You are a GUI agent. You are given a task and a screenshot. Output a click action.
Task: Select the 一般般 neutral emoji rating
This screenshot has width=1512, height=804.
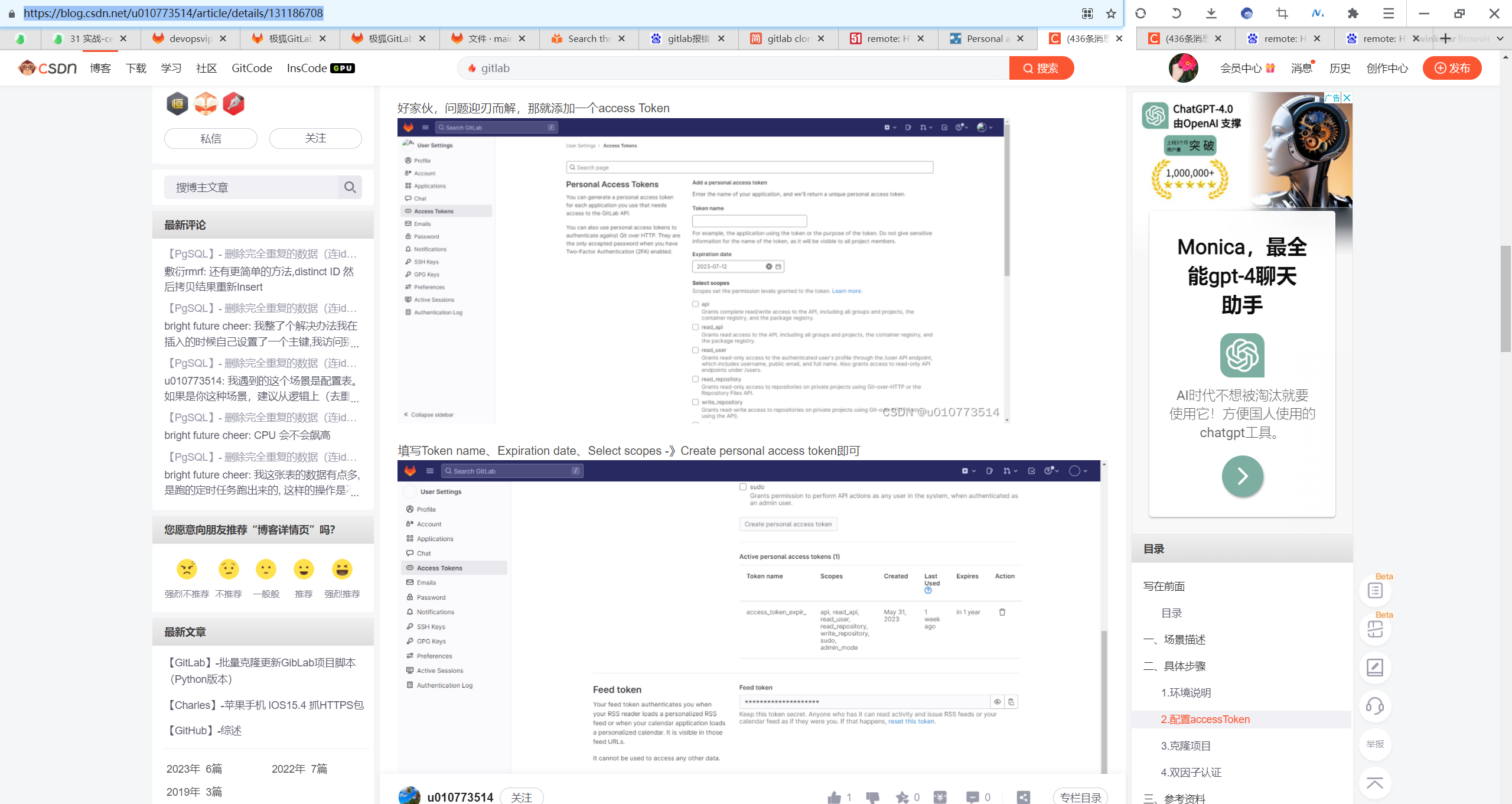(x=266, y=569)
